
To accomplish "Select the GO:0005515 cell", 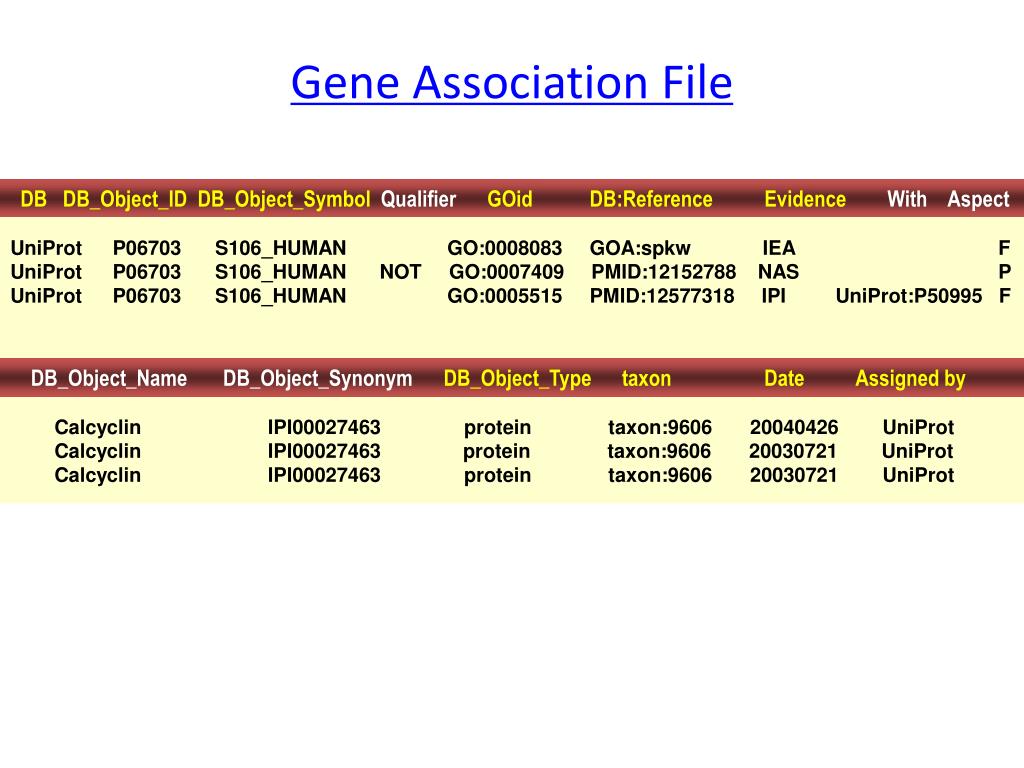I will [x=505, y=296].
